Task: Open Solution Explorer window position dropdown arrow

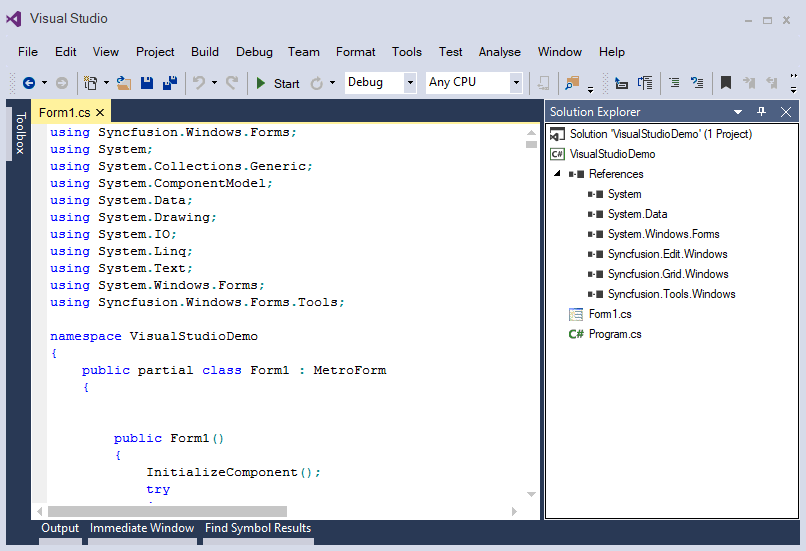Action: pyautogui.click(x=738, y=112)
